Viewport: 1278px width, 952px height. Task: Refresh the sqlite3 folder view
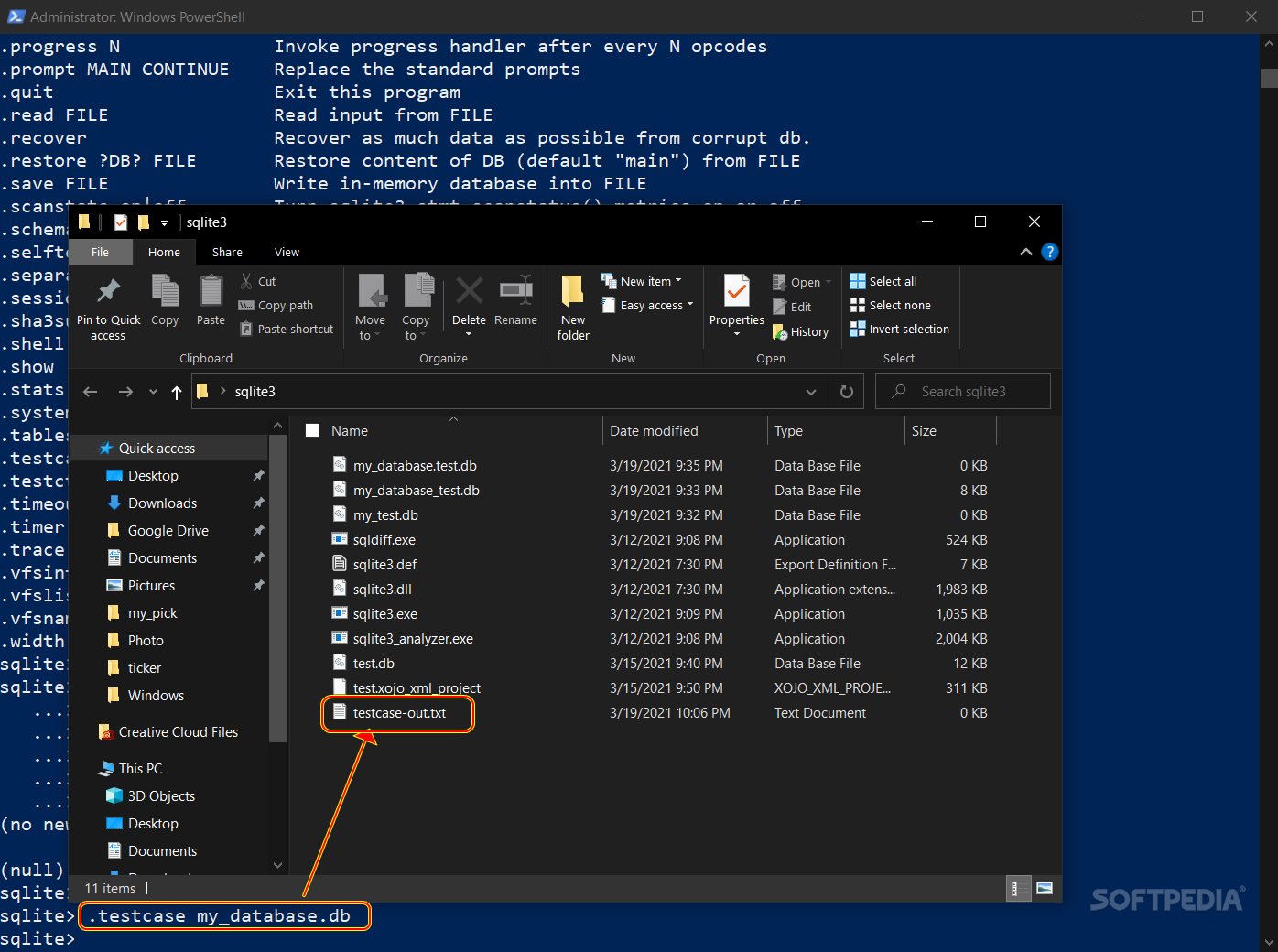tap(847, 392)
